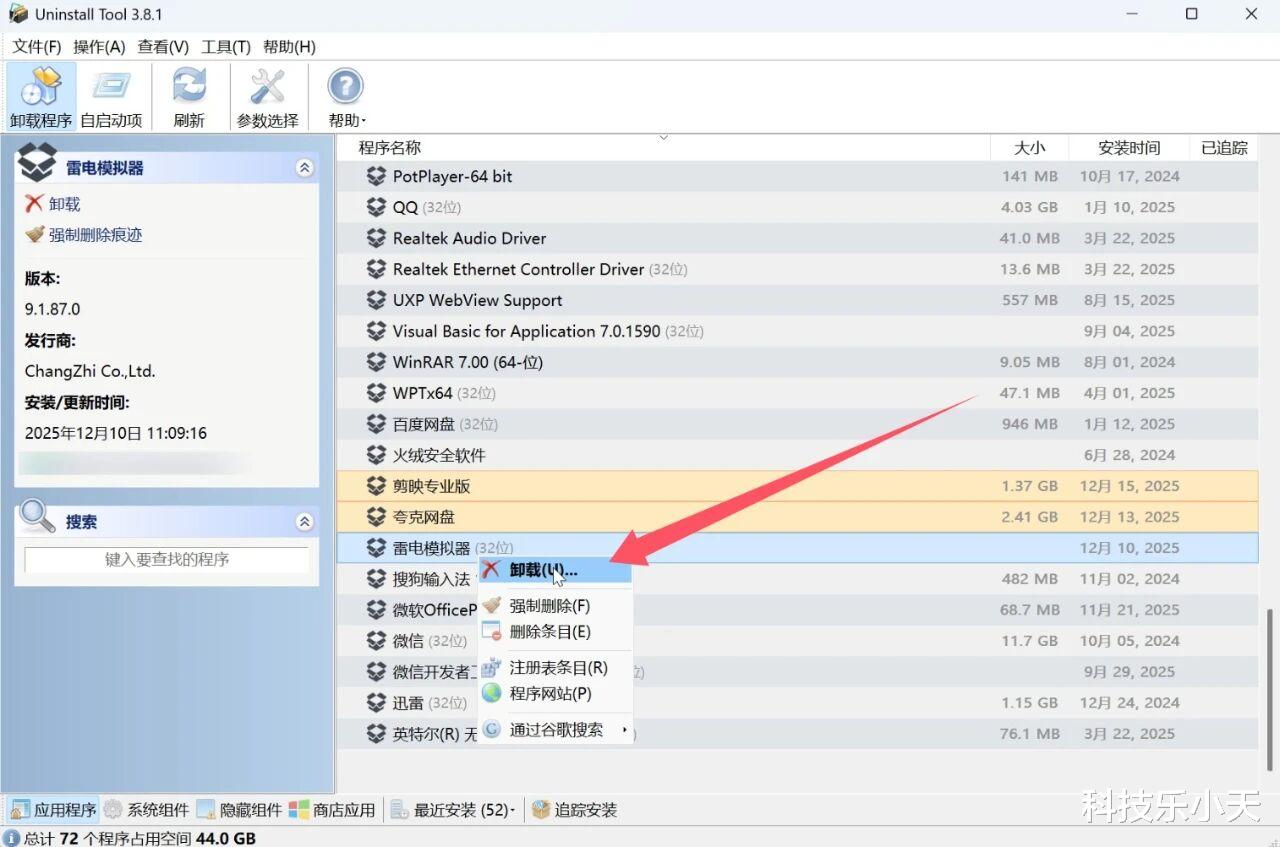Select the 搜狗输入法 row name
The height and width of the screenshot is (847, 1280).
(431, 579)
